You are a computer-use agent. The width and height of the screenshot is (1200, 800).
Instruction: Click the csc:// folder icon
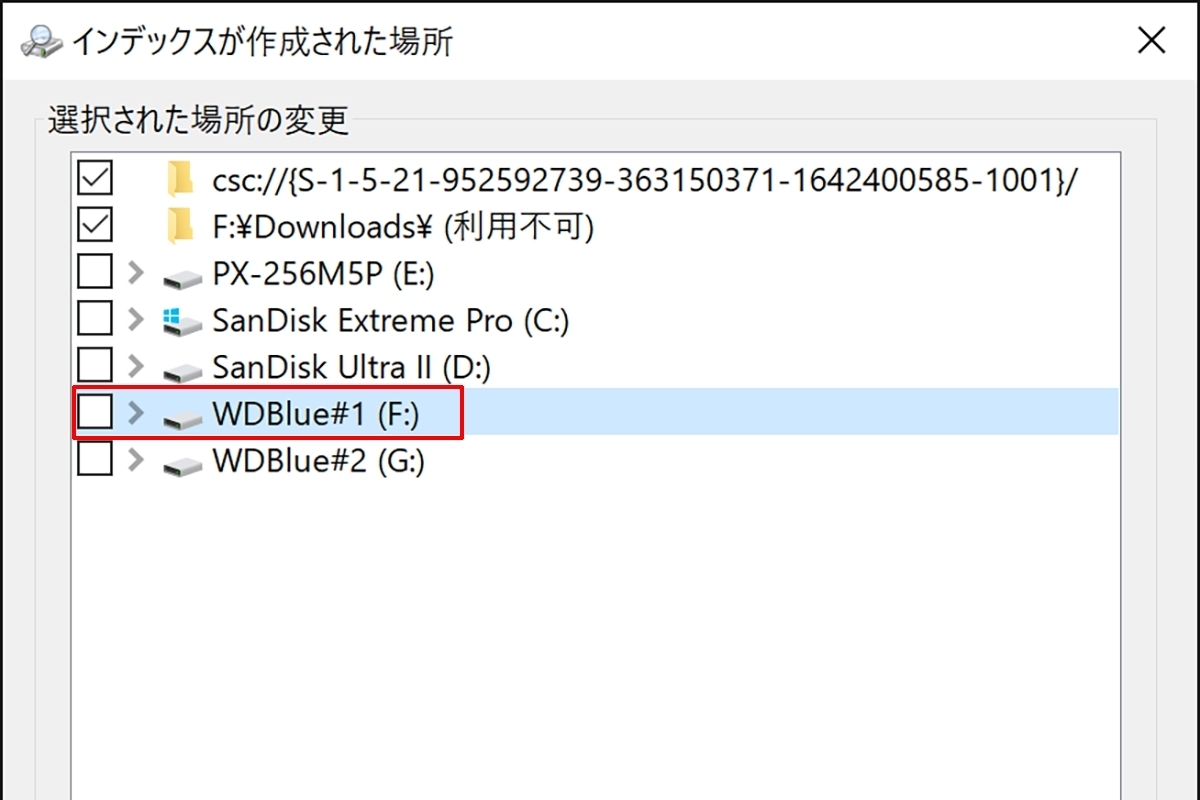180,181
